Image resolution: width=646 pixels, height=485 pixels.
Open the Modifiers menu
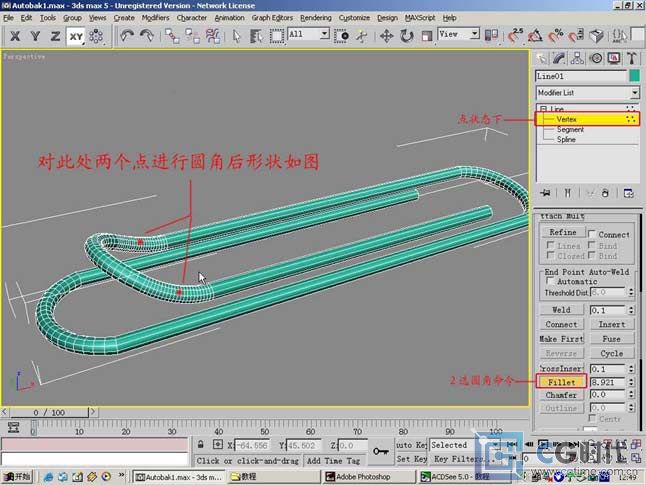pos(155,18)
